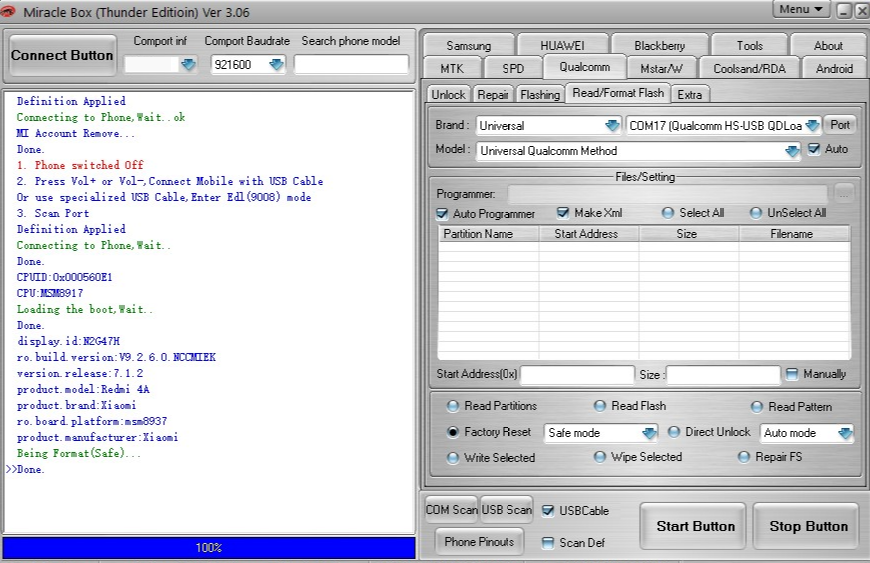Open the Tools tab
Viewport: 870px width, 563px height.
pos(750,45)
